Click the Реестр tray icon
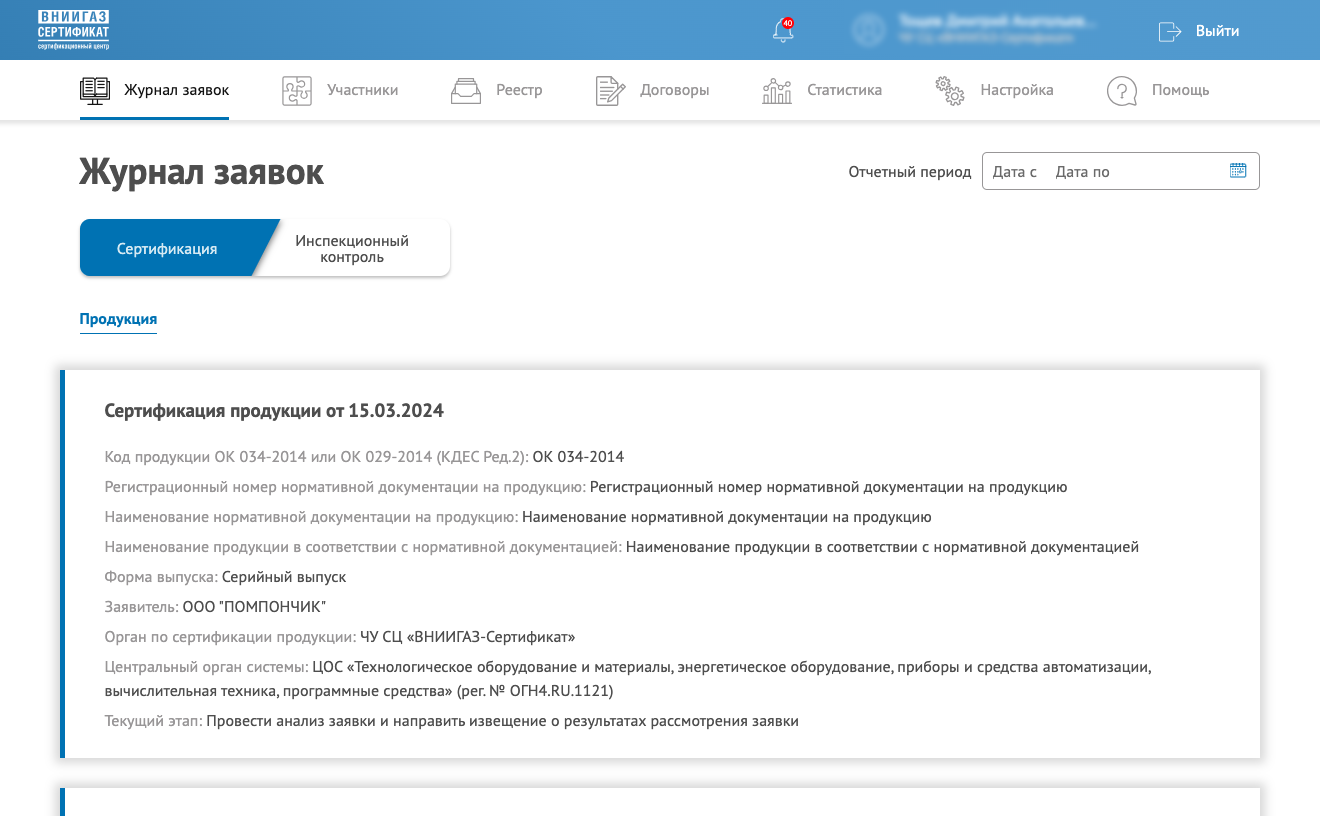Screen dimensions: 1320x816 point(466,90)
